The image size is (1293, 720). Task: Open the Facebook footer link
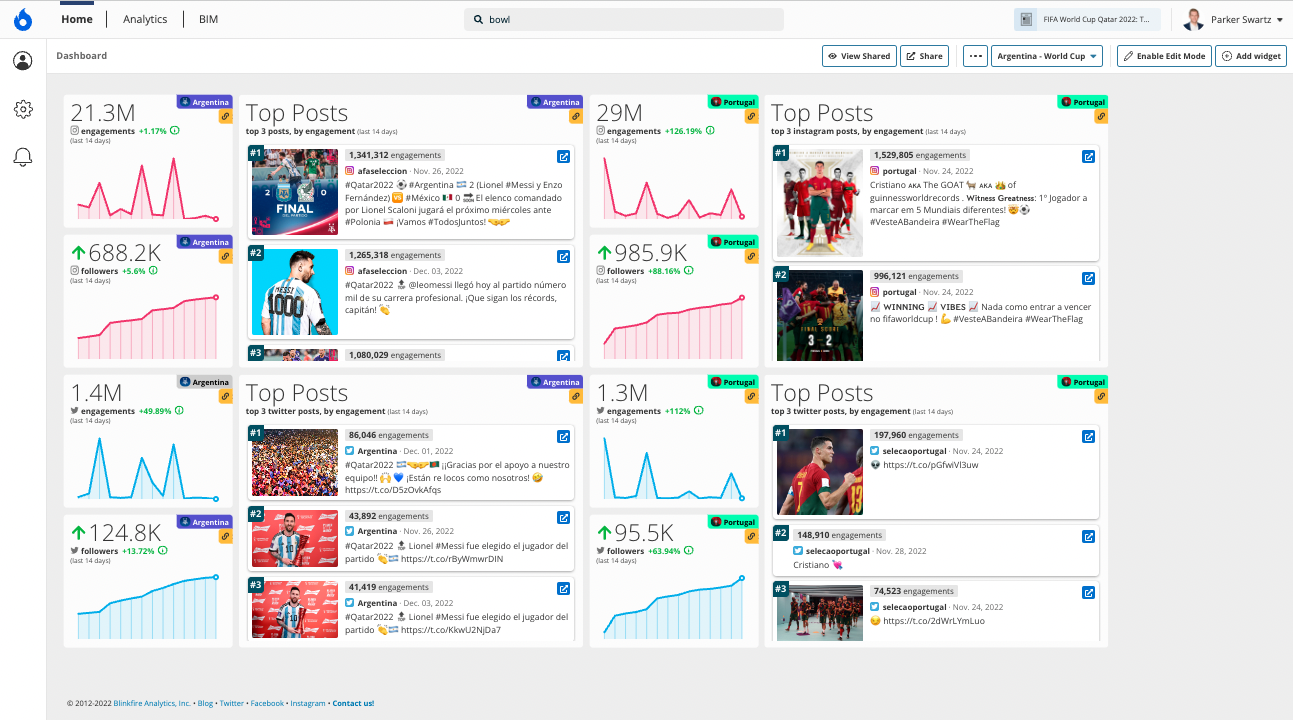pos(267,703)
